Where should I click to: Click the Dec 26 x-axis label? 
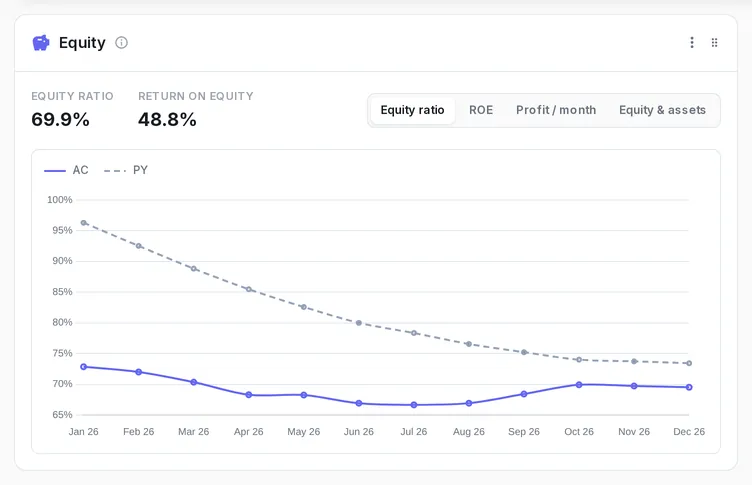click(x=689, y=432)
